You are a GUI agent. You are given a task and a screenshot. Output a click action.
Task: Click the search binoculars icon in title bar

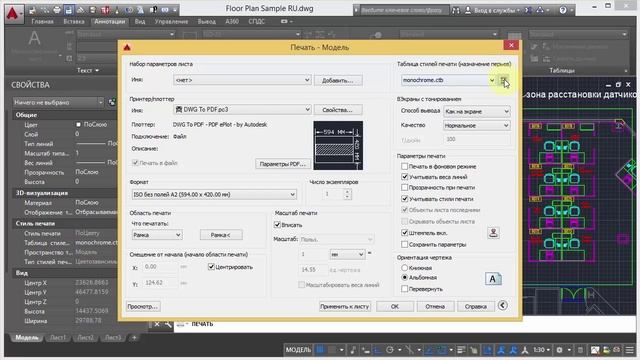tap(456, 10)
